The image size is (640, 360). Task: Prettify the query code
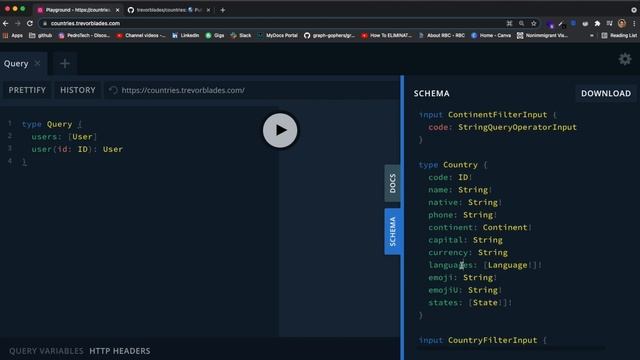[x=27, y=90]
